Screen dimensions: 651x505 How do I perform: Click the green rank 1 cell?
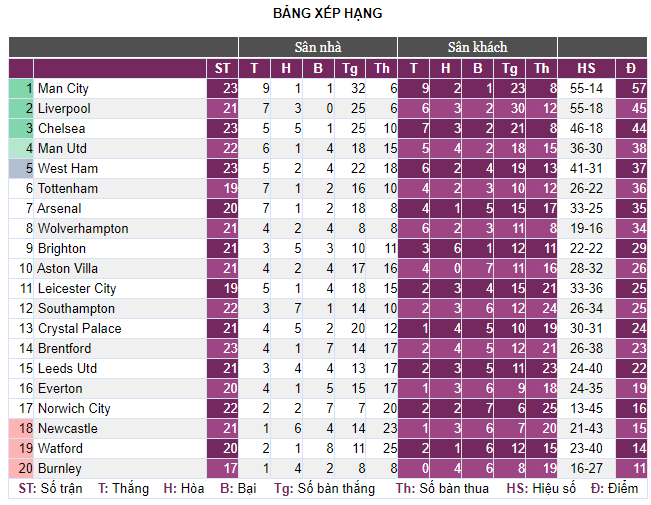(x=21, y=88)
